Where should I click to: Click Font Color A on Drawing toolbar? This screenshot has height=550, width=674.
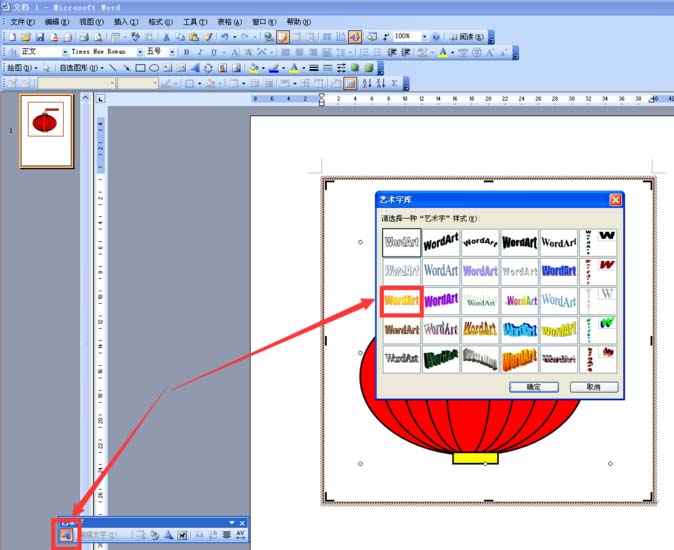tap(294, 68)
